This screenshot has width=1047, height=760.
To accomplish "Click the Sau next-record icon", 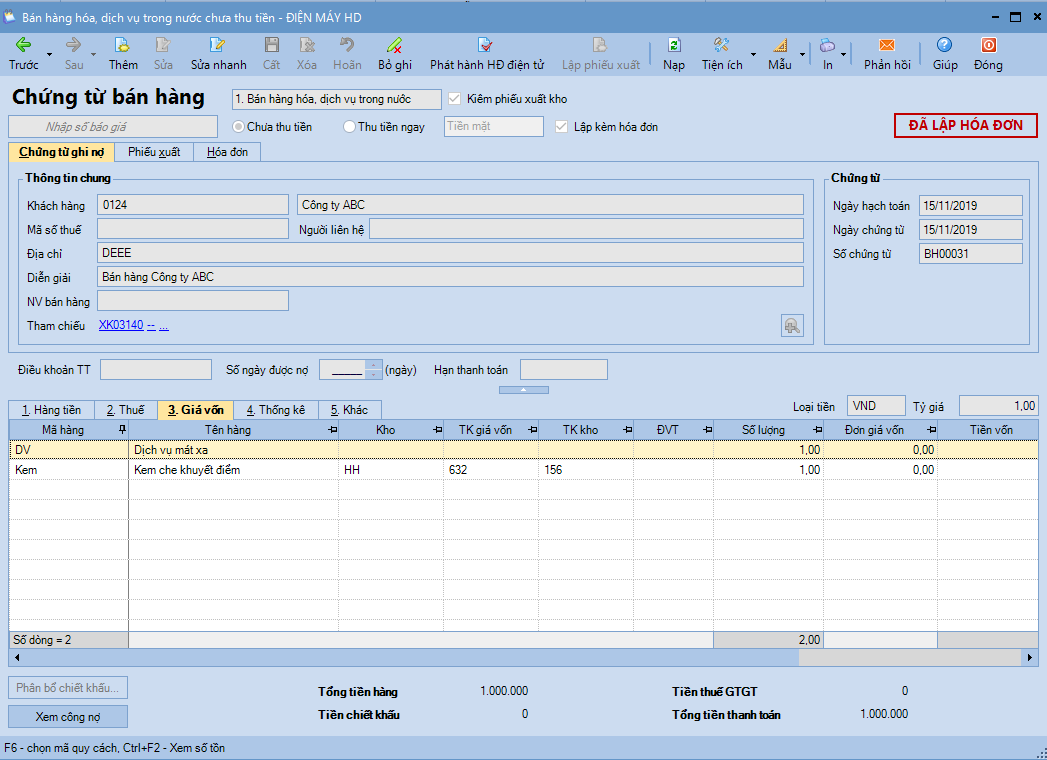I will tap(73, 45).
